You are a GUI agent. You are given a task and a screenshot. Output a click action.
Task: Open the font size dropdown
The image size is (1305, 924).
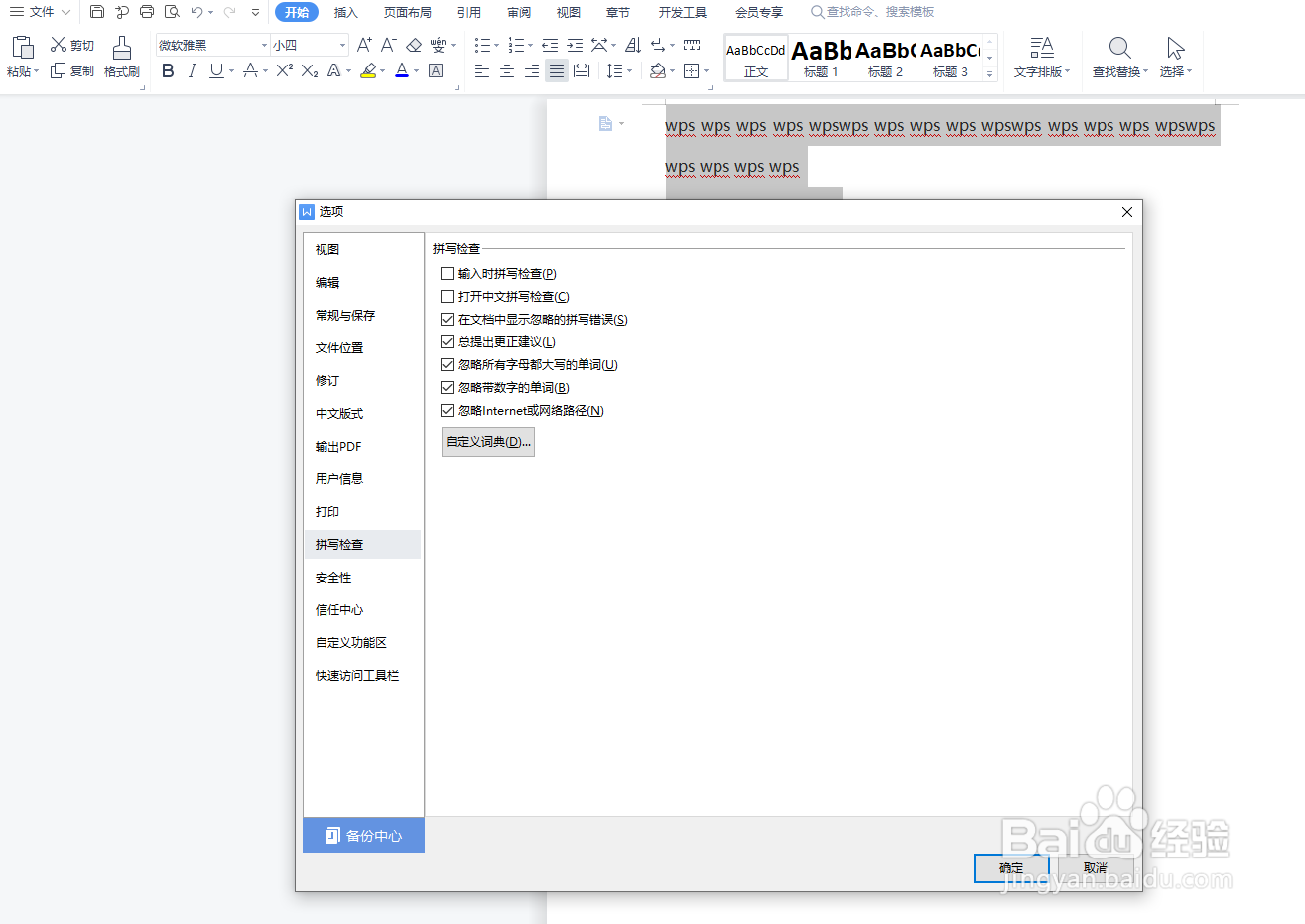340,45
